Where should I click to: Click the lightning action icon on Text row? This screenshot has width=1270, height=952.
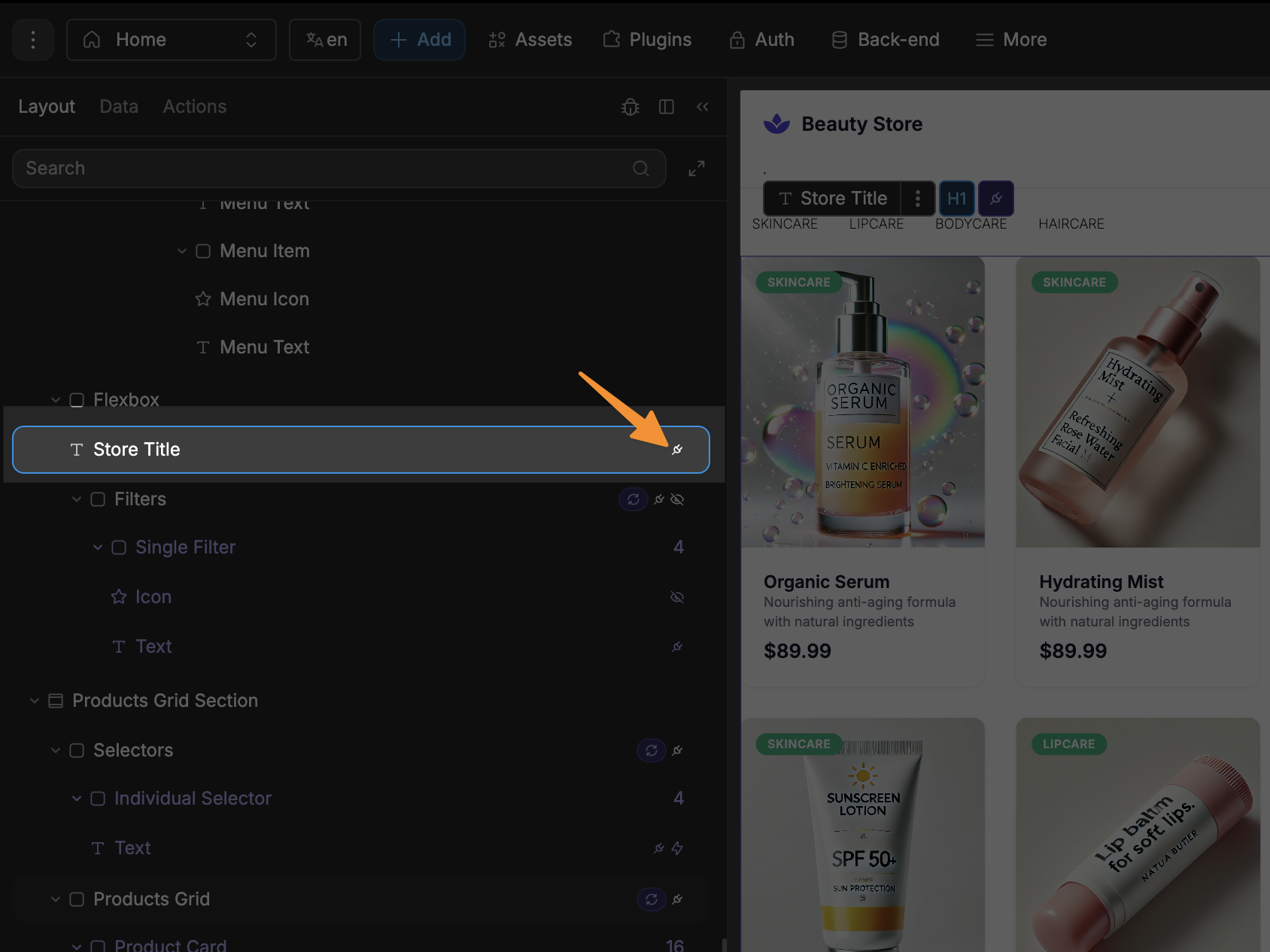coord(677,848)
